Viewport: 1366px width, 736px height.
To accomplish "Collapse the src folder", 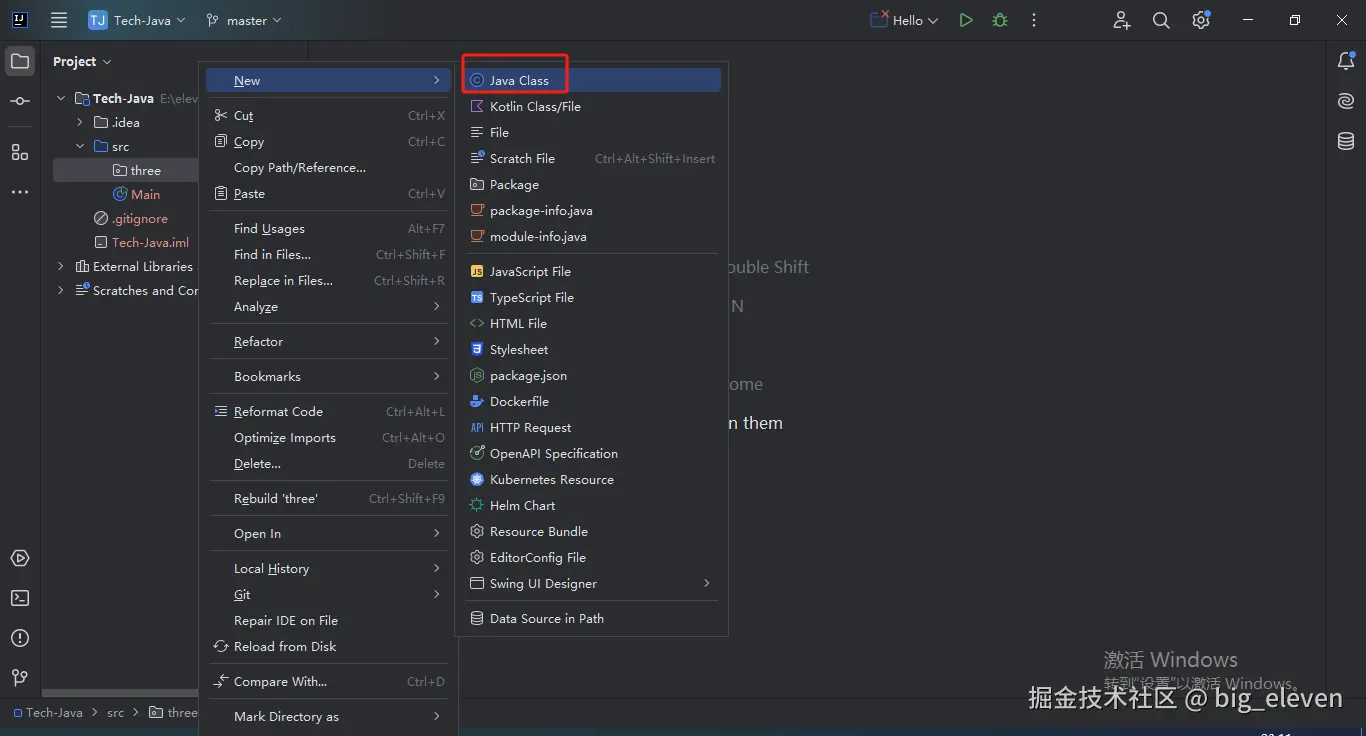I will pyautogui.click(x=80, y=146).
